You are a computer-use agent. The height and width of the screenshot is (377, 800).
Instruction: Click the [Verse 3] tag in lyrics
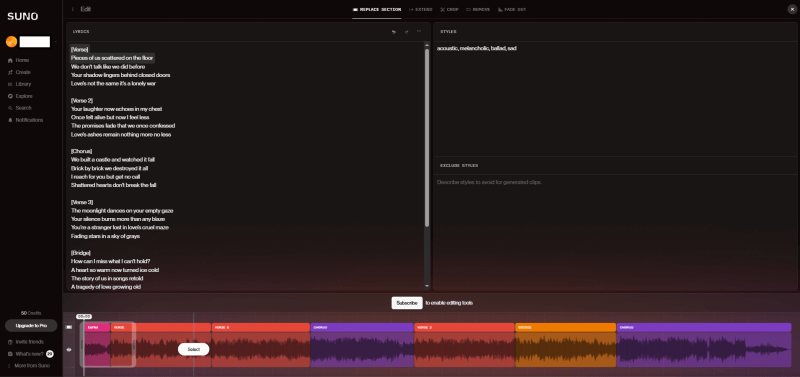pyautogui.click(x=82, y=203)
